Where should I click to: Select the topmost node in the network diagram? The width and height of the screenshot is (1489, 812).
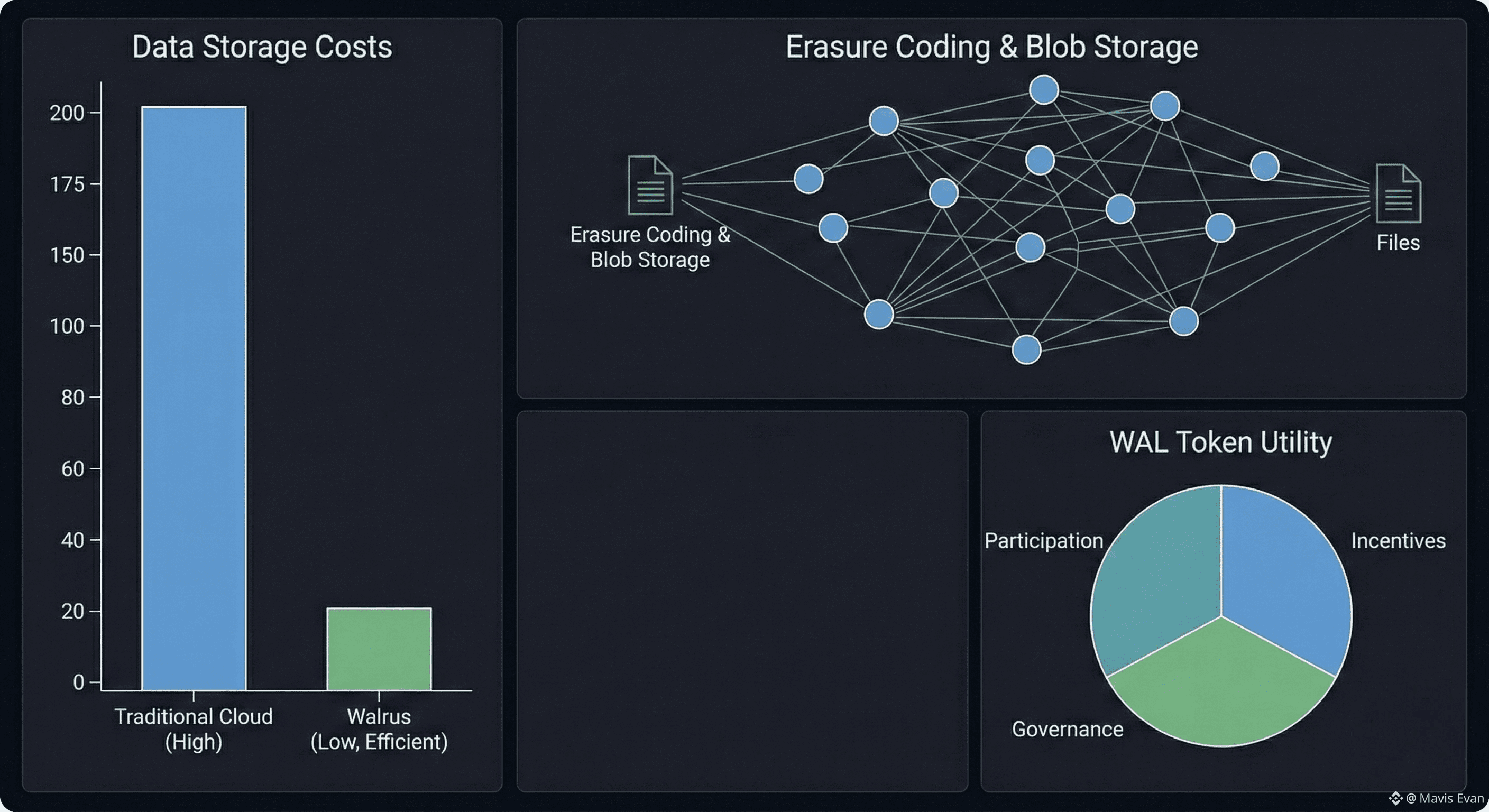tap(1044, 90)
